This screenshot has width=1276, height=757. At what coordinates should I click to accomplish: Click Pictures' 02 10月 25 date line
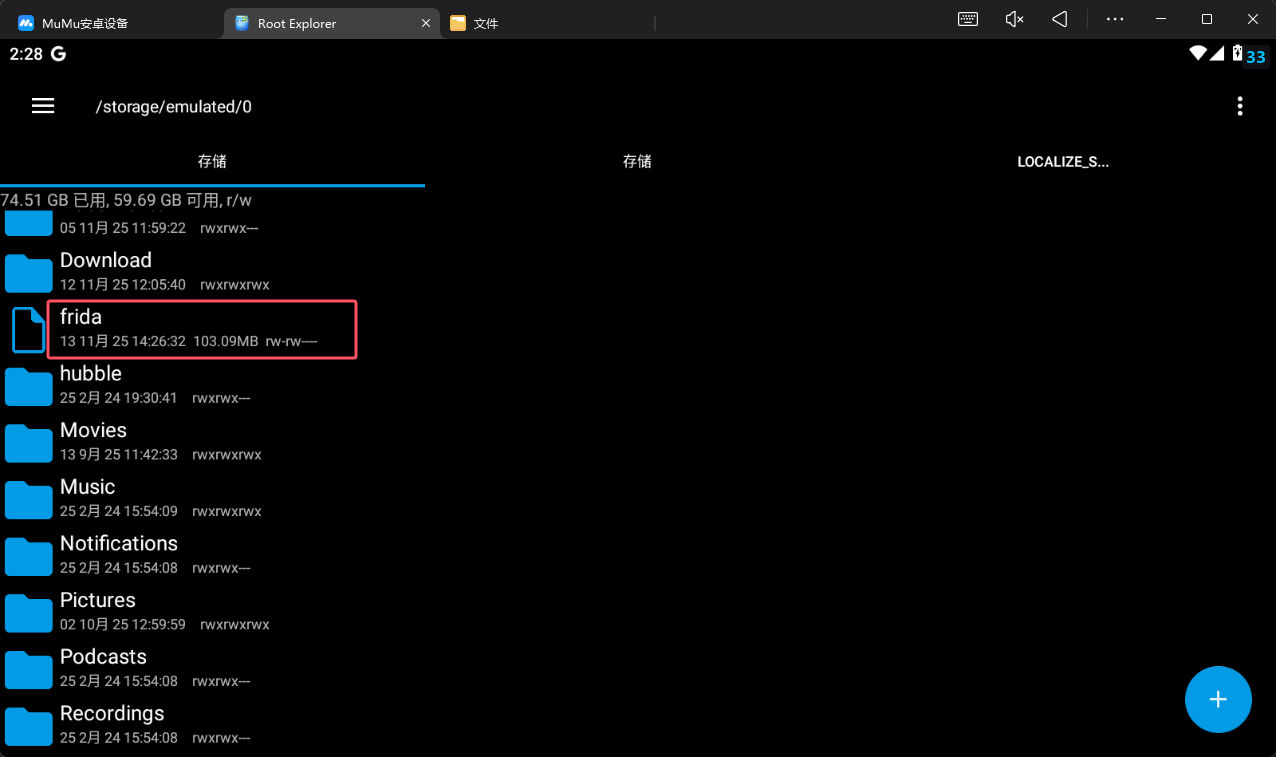123,625
